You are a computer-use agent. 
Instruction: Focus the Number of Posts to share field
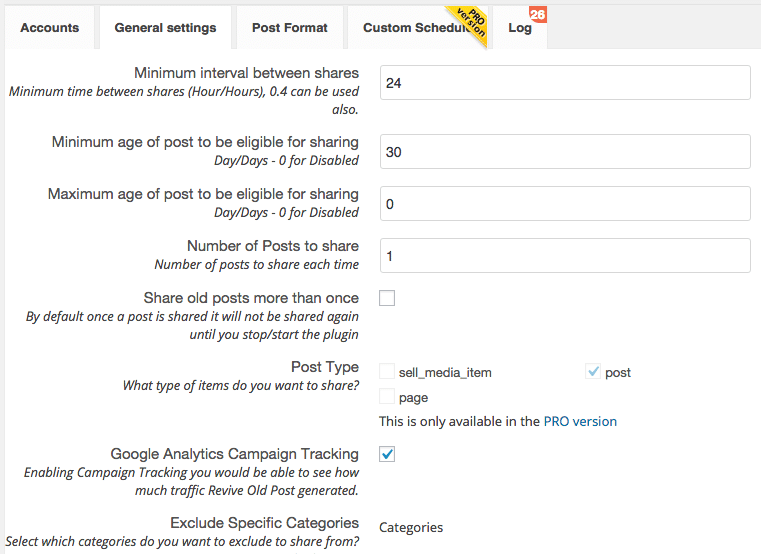(565, 256)
